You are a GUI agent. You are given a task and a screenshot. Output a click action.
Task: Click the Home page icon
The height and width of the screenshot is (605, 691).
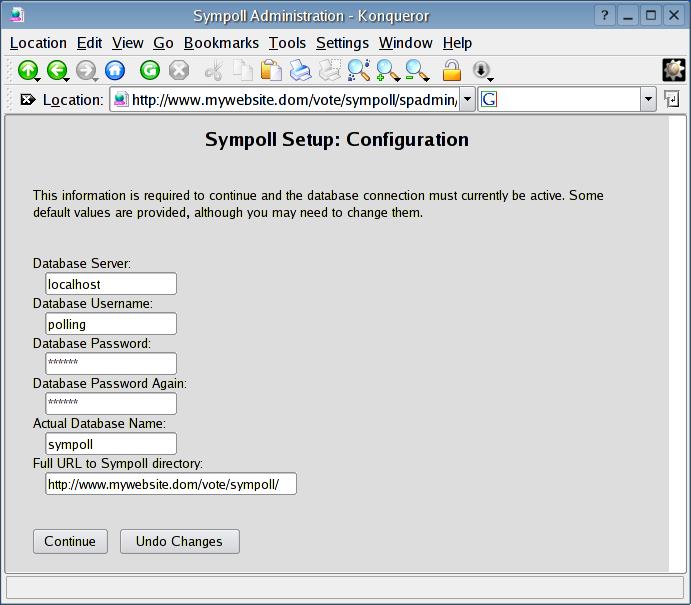[115, 70]
